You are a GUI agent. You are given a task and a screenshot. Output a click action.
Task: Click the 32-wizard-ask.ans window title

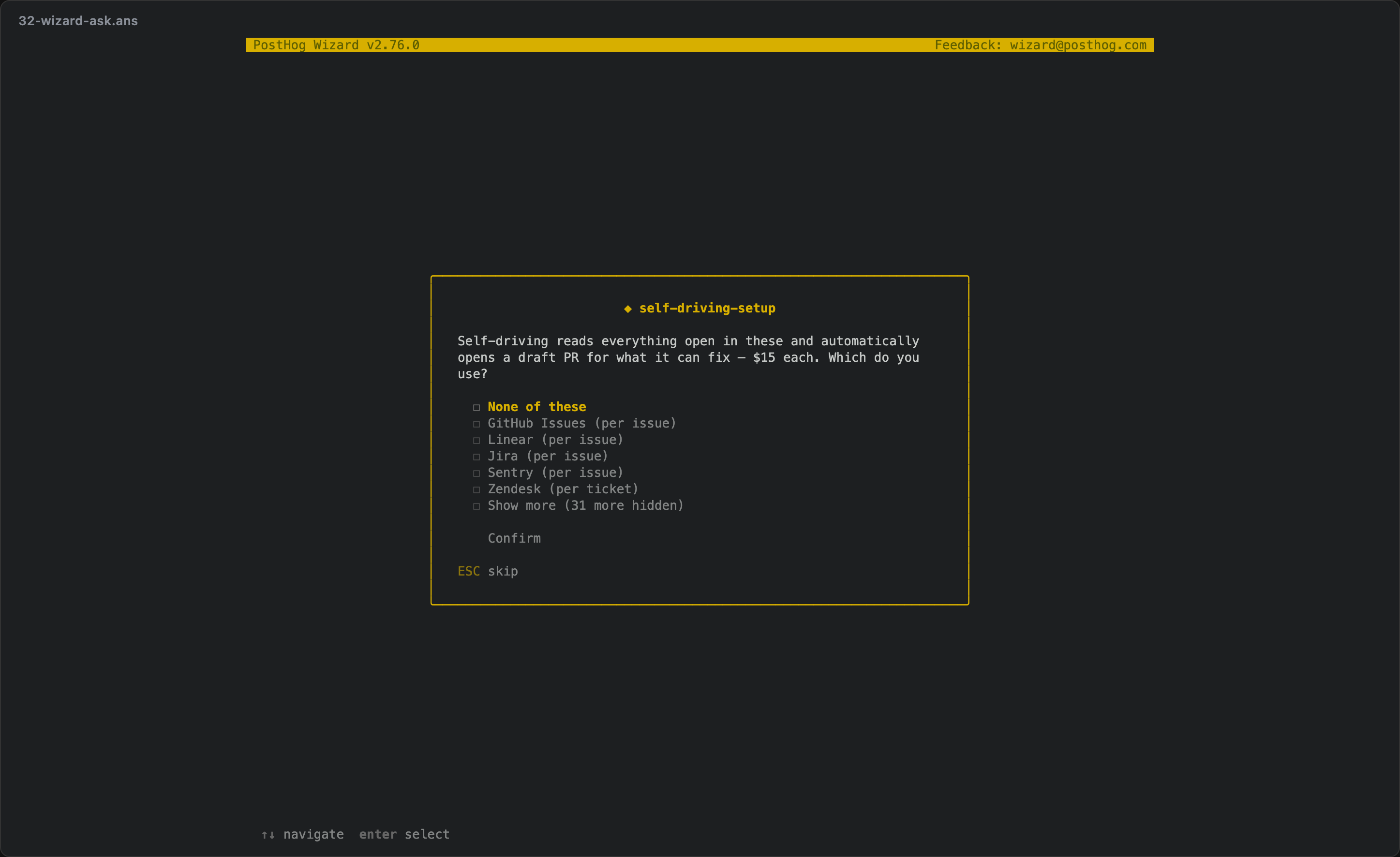coord(78,21)
